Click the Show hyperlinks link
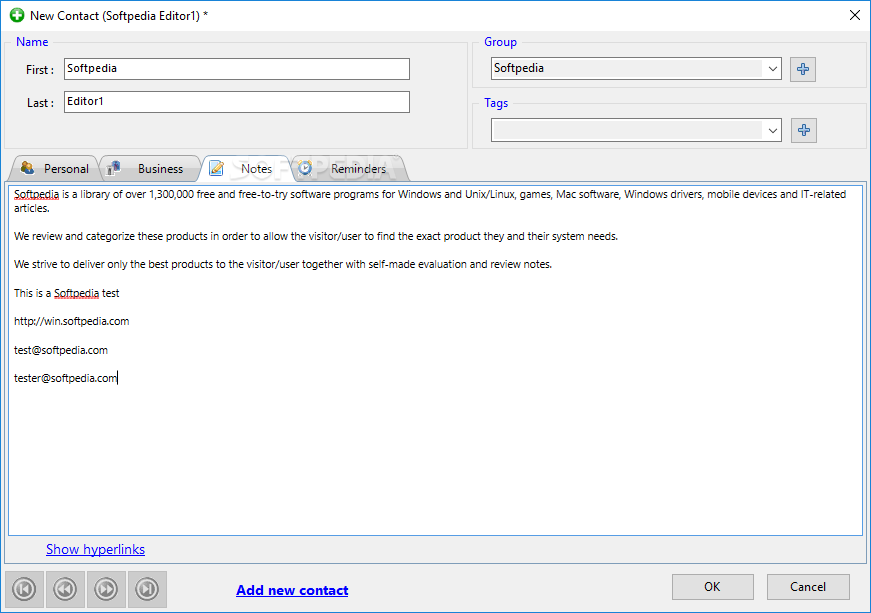The height and width of the screenshot is (613, 871). point(96,549)
